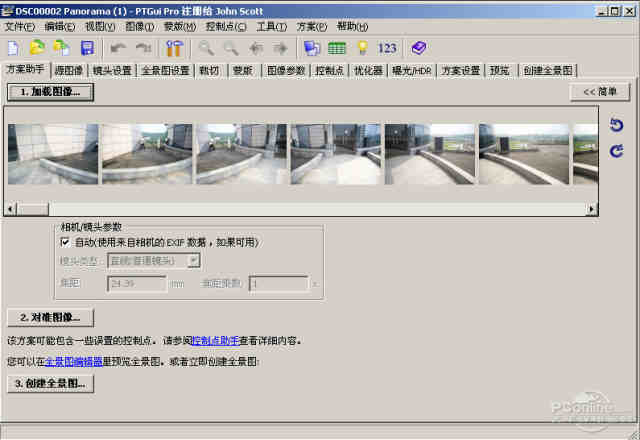The width and height of the screenshot is (640, 440).
Task: Click the 1. 加载图像 button
Action: pos(50,91)
